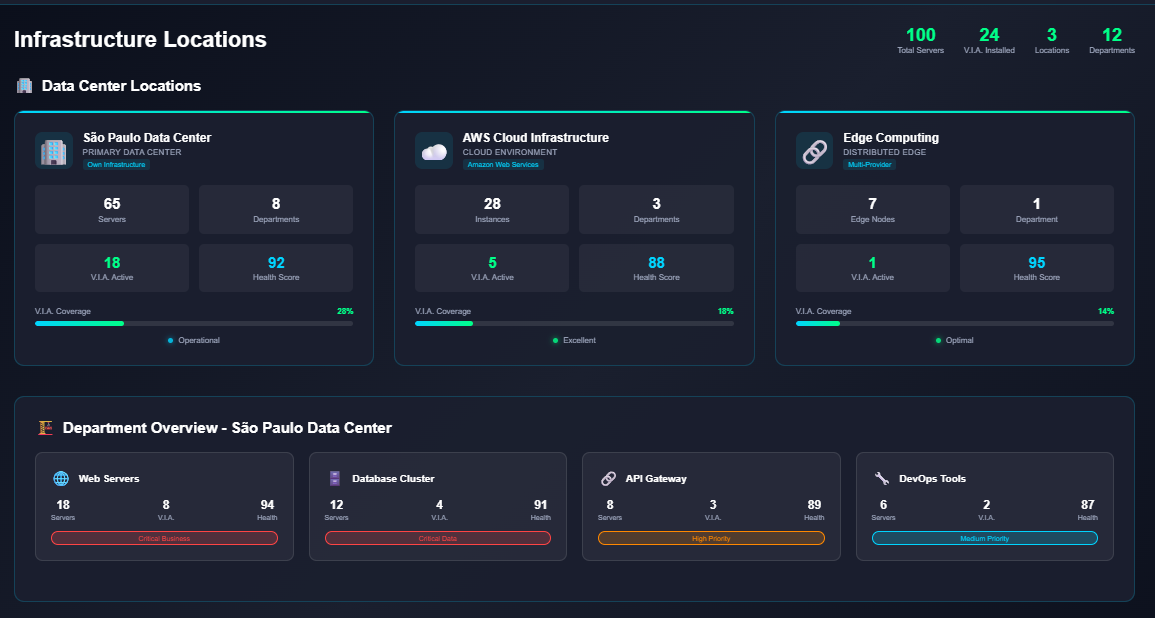This screenshot has height=618, width=1155.
Task: Click the DevOps Tools wrench icon
Action: pos(881,479)
